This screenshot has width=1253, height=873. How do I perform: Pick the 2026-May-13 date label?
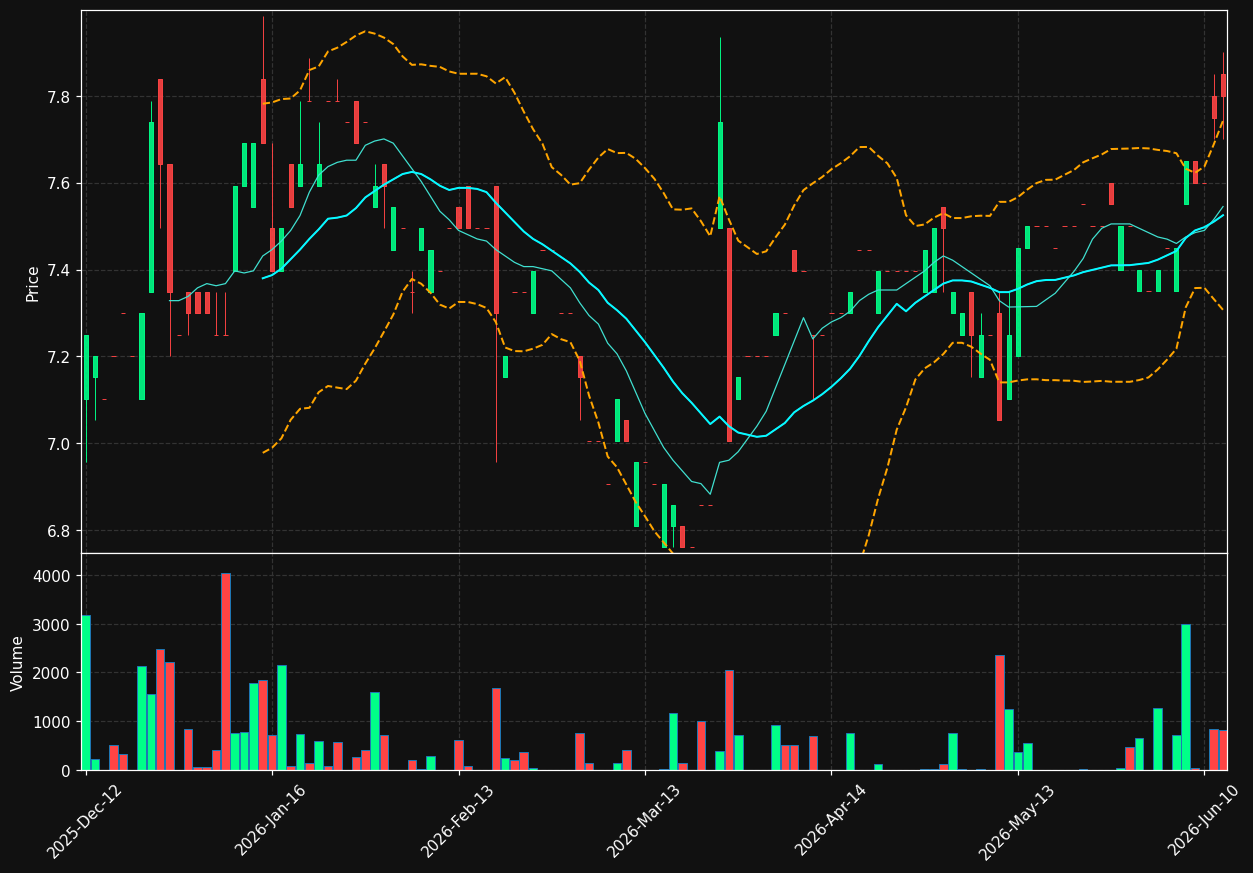(x=1017, y=821)
